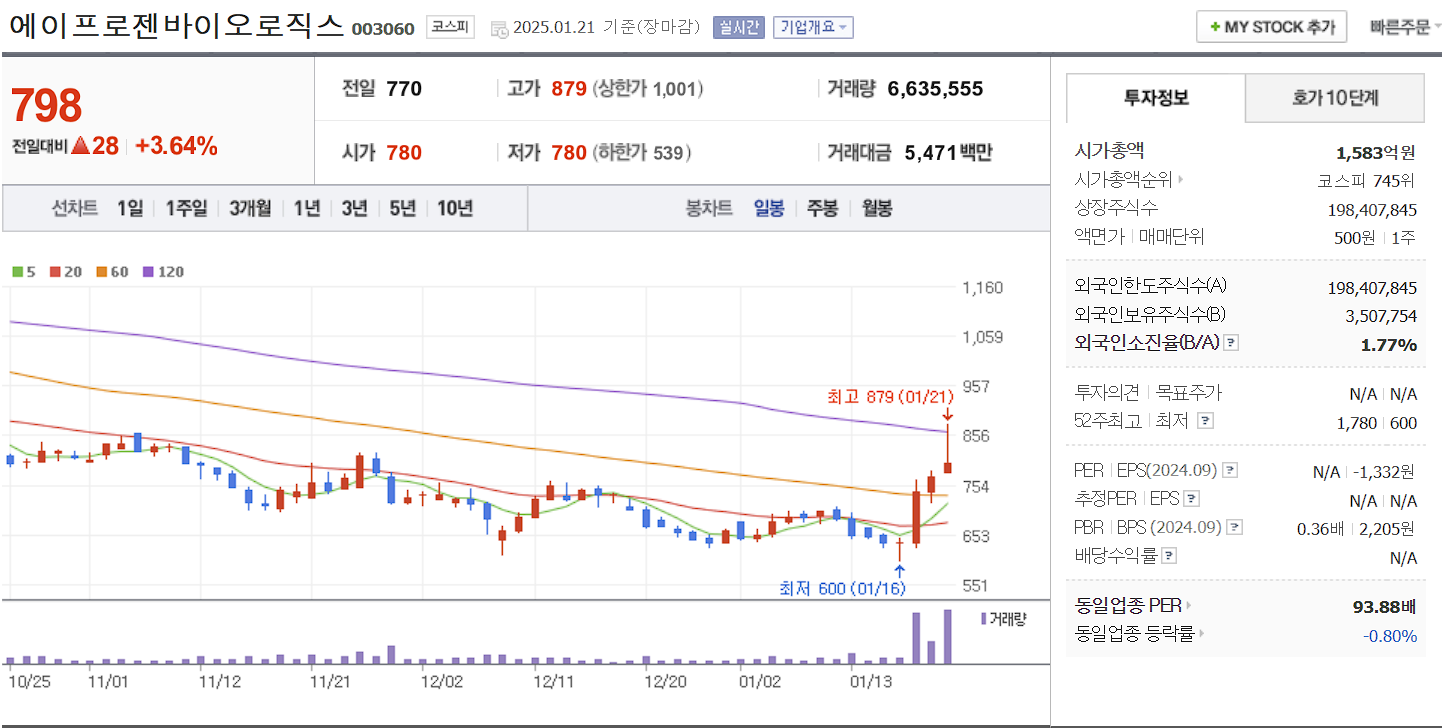Screen dimensions: 1442x728
Task: Click the 코스피 badge beside the stock name
Action: [448, 28]
